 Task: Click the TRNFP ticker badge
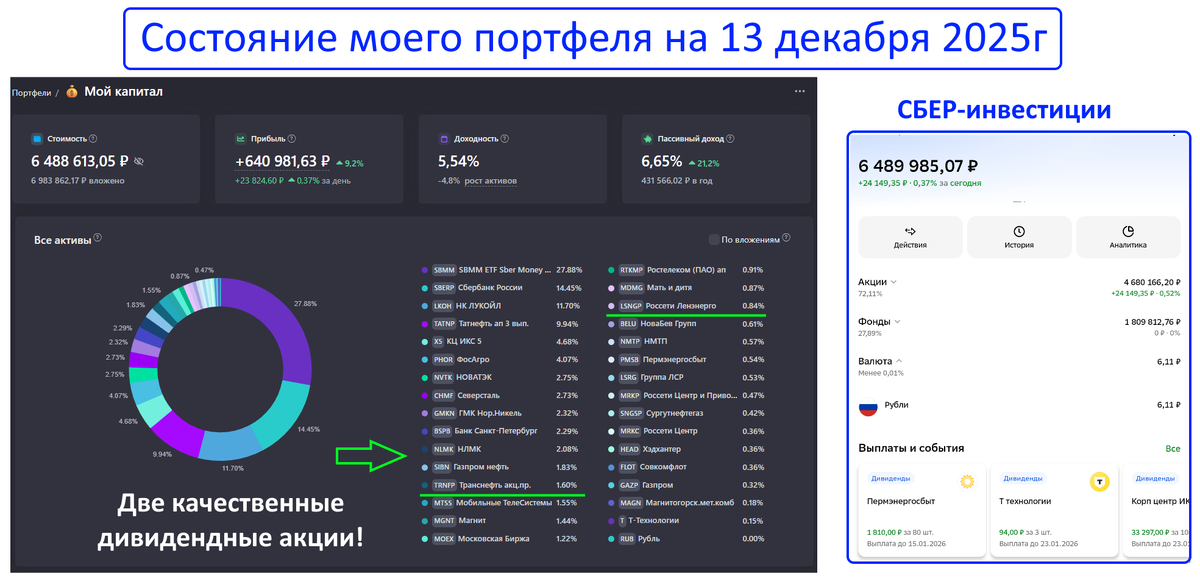coord(444,485)
